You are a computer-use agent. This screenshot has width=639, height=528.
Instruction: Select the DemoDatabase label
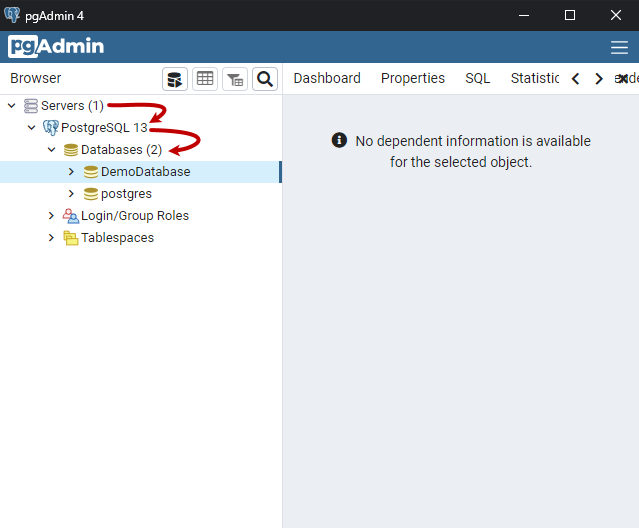[x=145, y=172]
